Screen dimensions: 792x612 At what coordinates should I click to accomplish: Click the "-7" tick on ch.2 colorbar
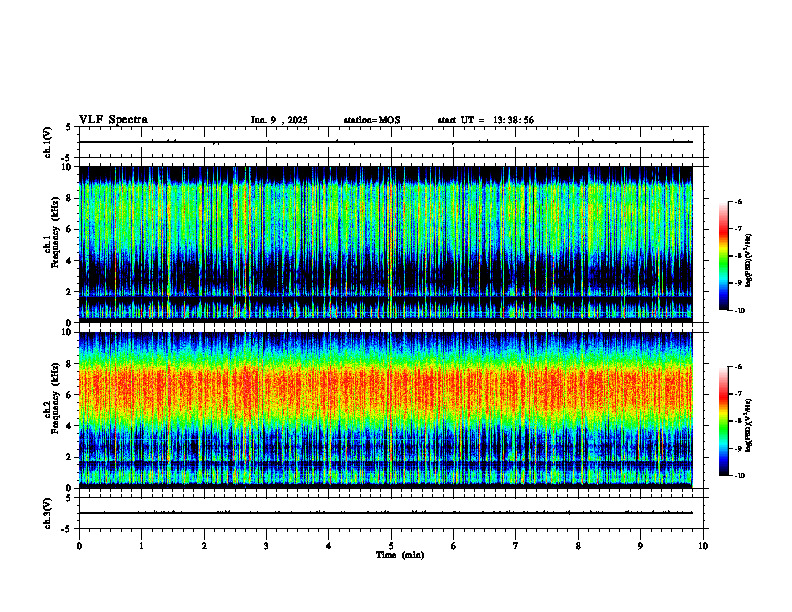pyautogui.click(x=738, y=394)
